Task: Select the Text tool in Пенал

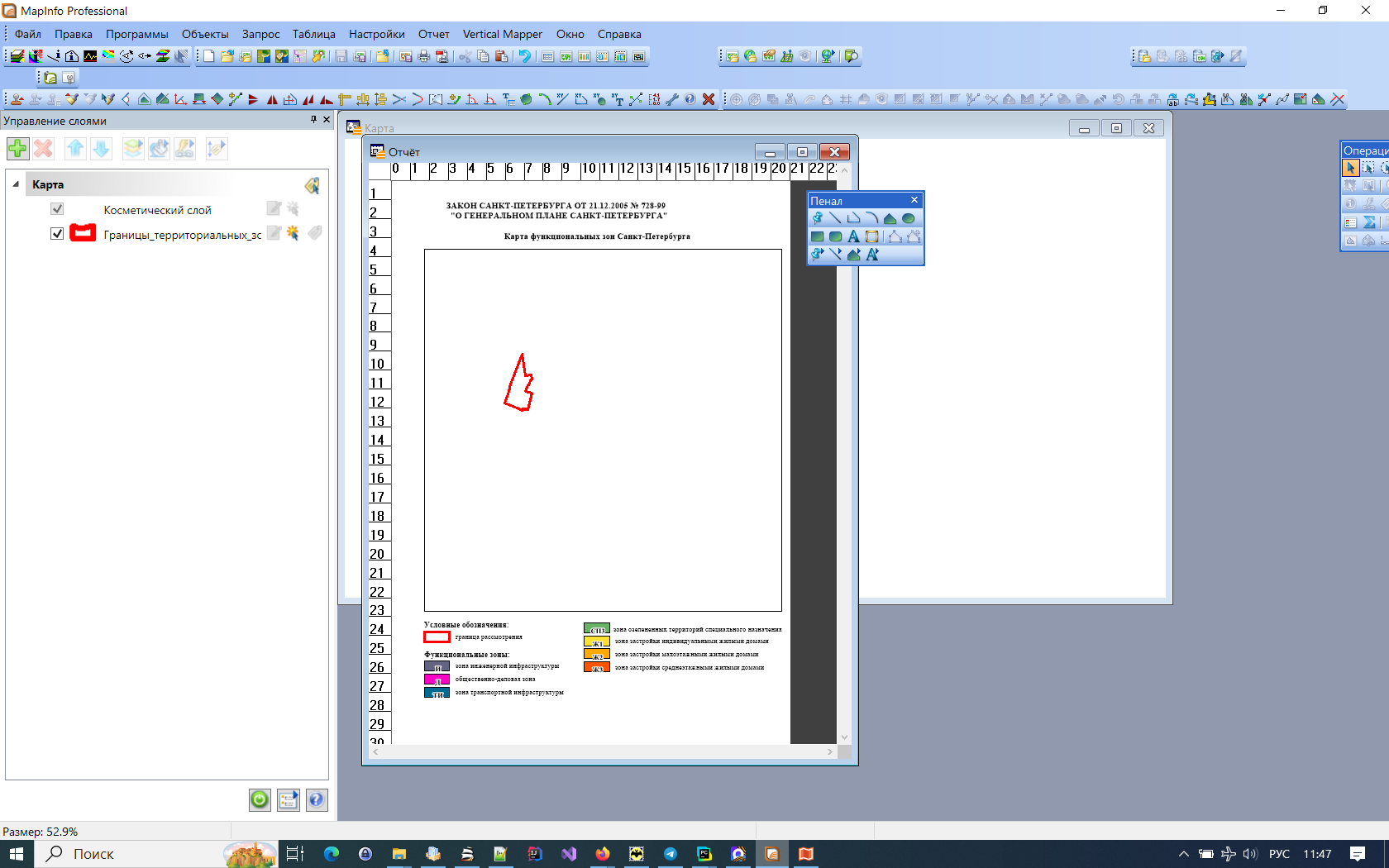Action: pos(853,236)
